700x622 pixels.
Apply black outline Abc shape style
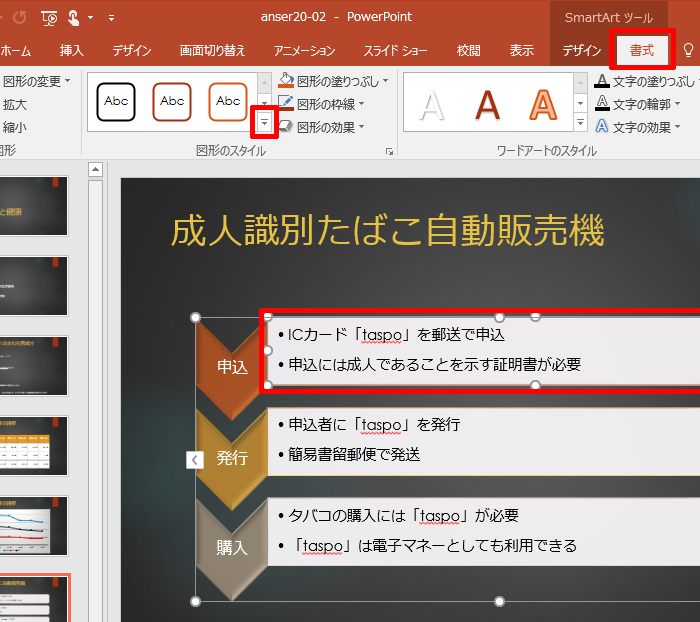116,102
